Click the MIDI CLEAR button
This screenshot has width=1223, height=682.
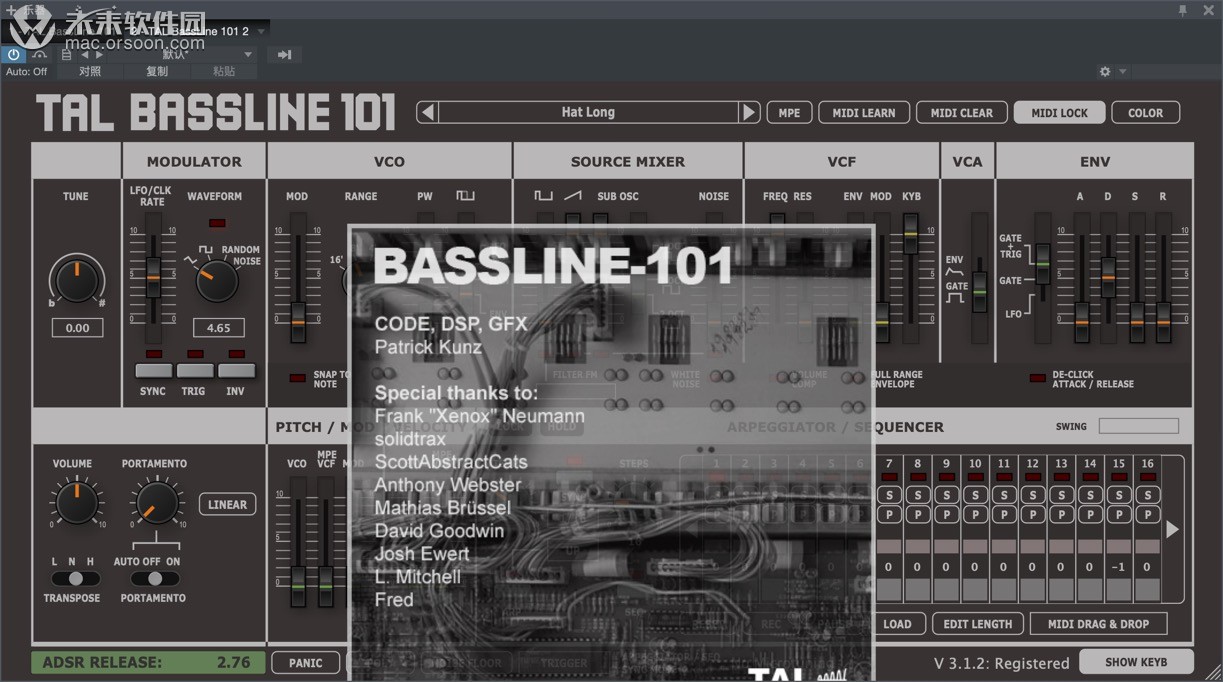(x=961, y=113)
